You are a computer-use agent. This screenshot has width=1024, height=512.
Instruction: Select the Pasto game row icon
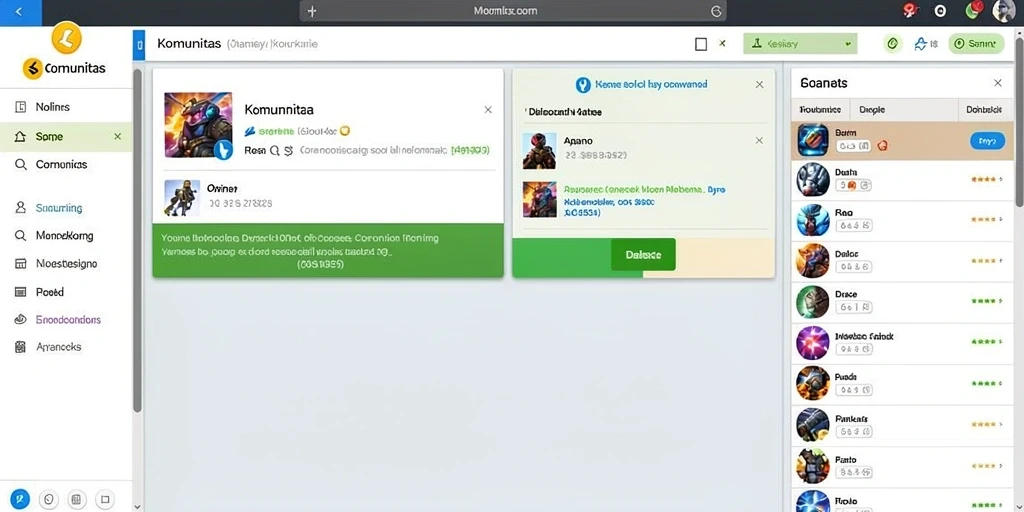coord(813,466)
